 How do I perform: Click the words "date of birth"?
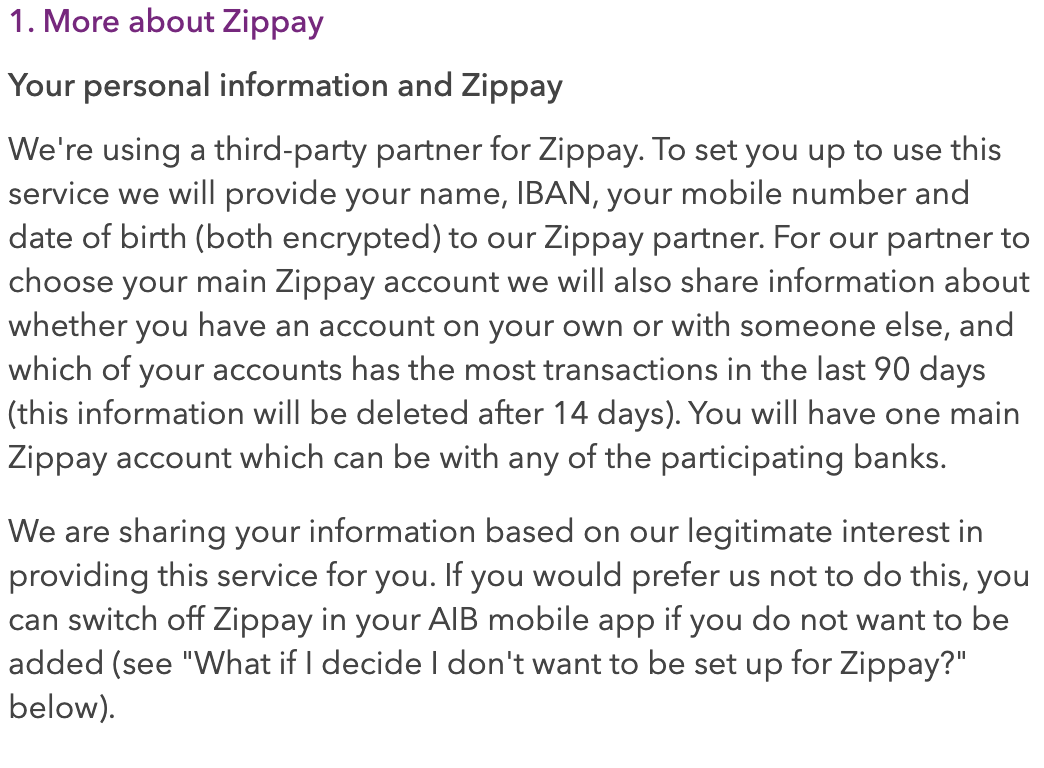tap(97, 238)
